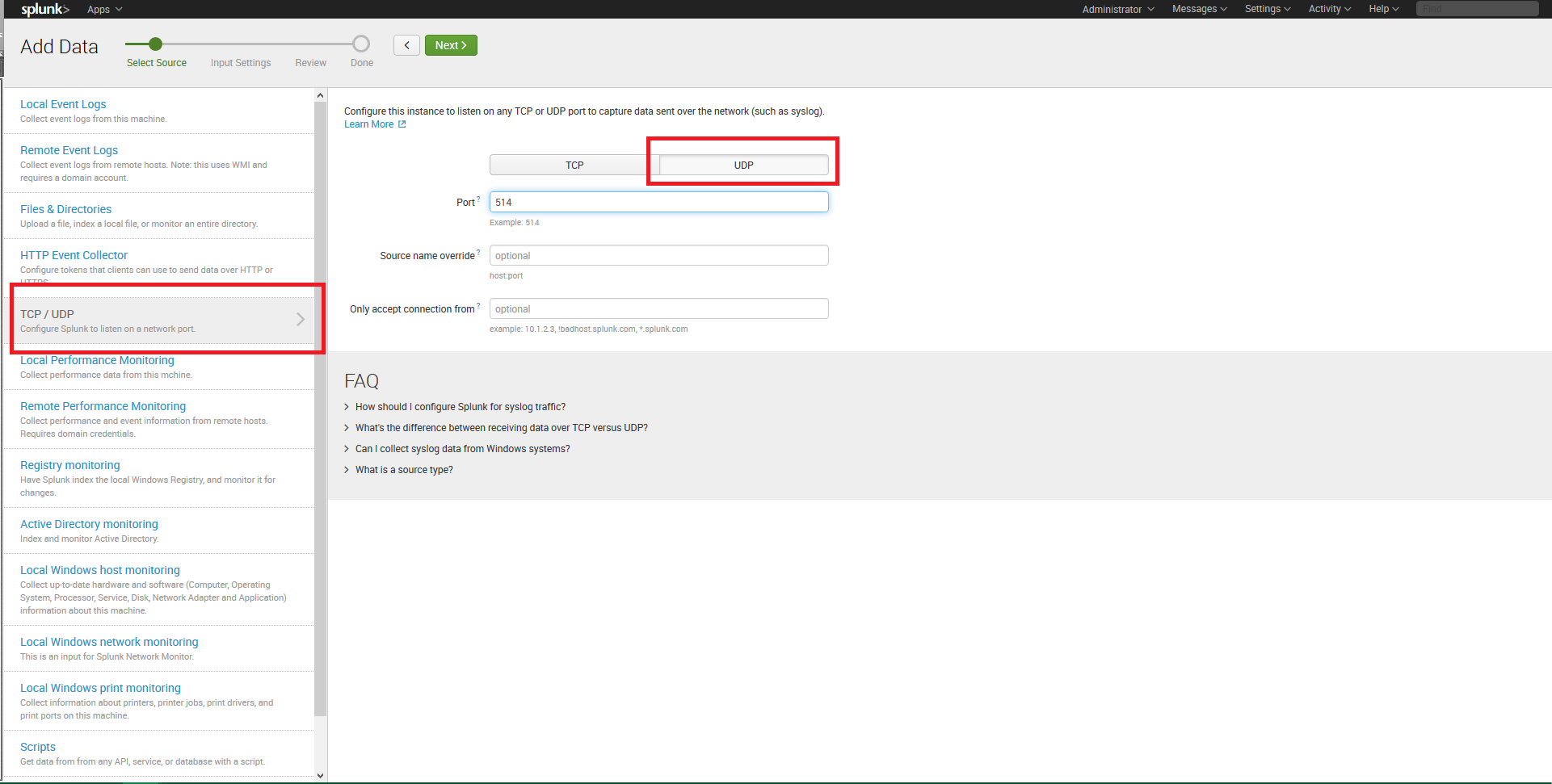Click the Source name override field
Image resolution: width=1552 pixels, height=784 pixels.
[658, 256]
